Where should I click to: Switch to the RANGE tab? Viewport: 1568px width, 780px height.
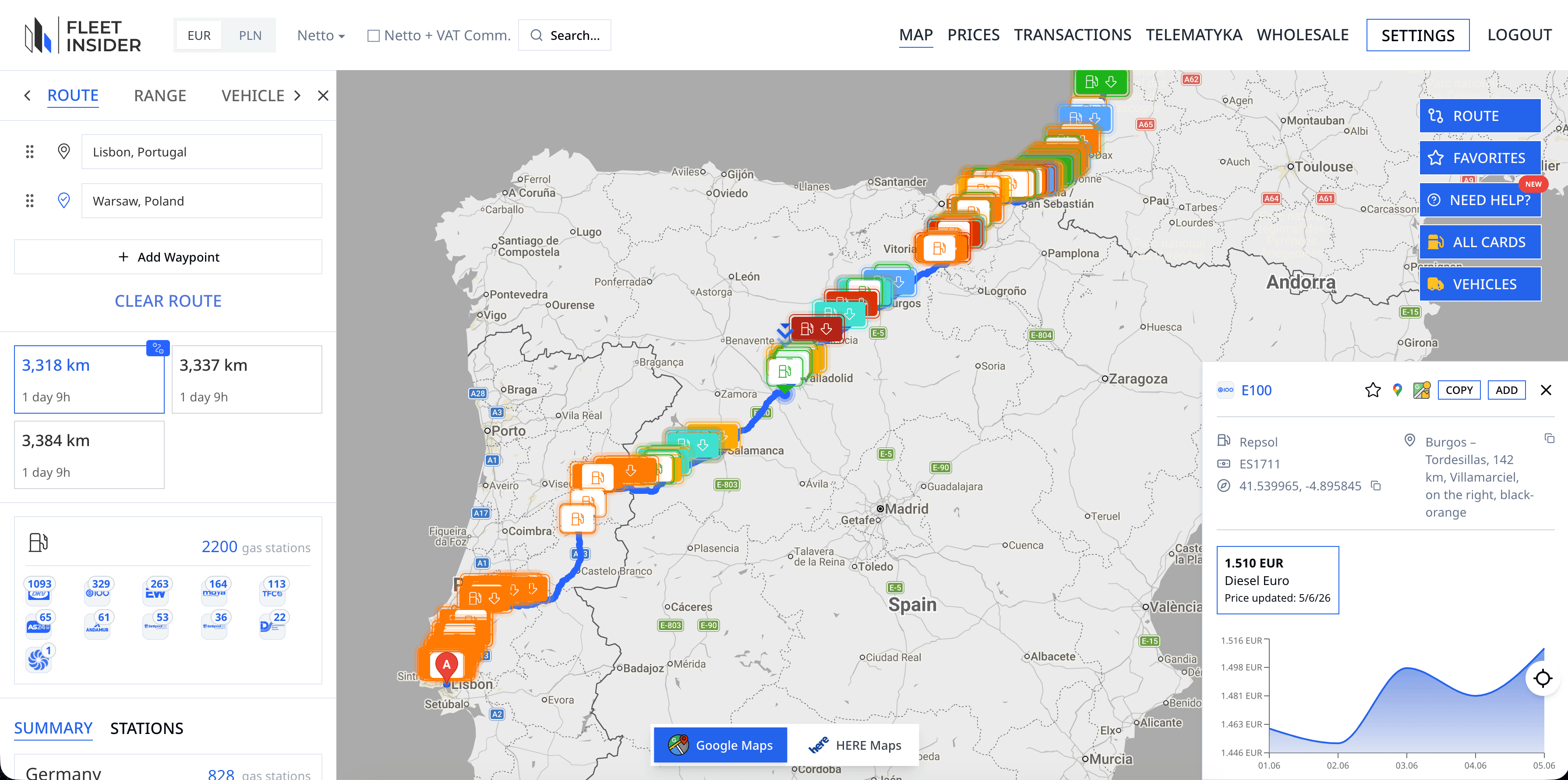pyautogui.click(x=160, y=96)
